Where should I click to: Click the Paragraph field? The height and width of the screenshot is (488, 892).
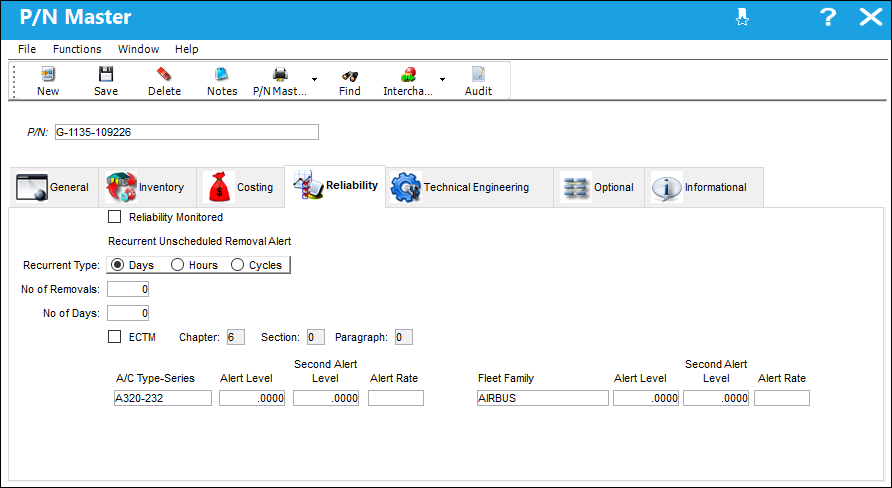pyautogui.click(x=403, y=337)
